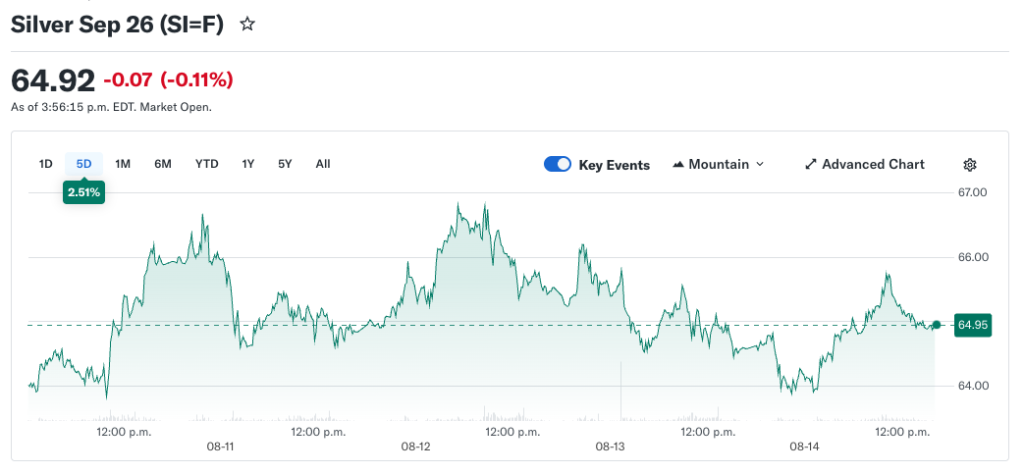Click the 64.92 price value
This screenshot has height=473, width=1024.
pos(54,80)
